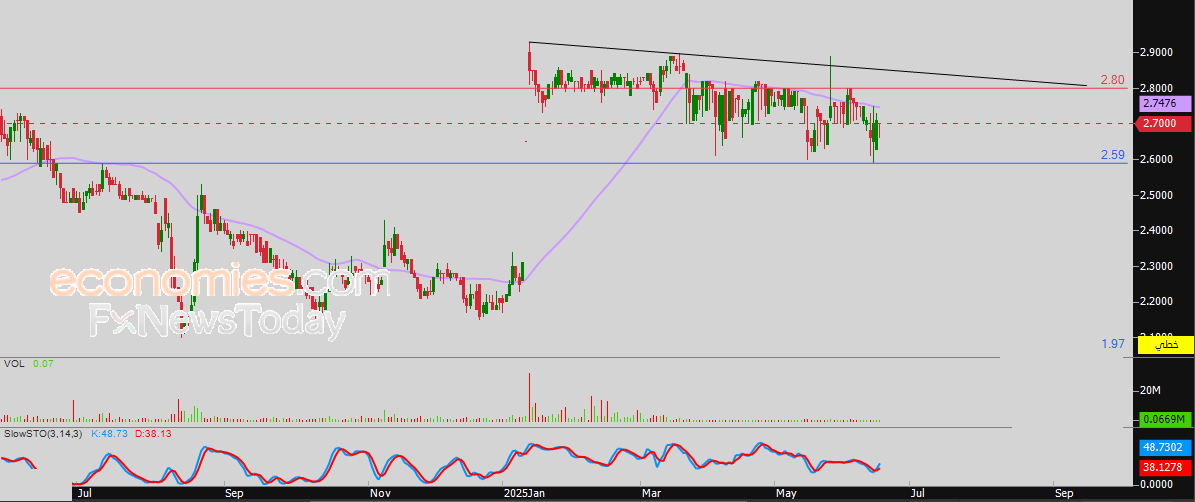Select the blue 2.59 horizontal support line

[x=564, y=163]
